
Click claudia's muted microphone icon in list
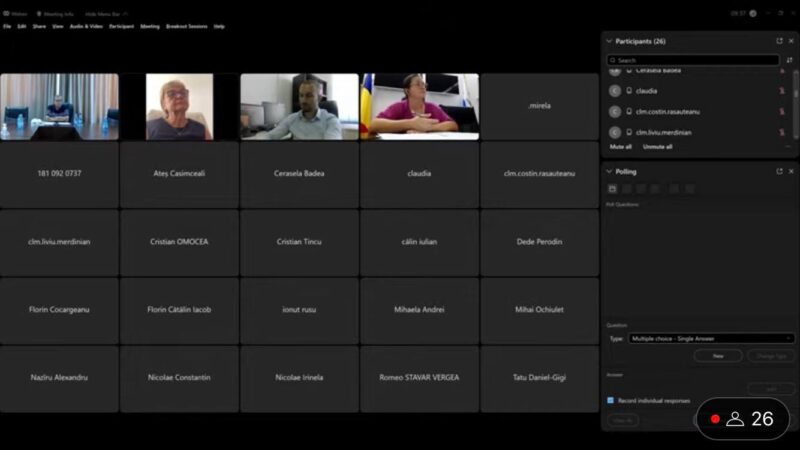(x=781, y=91)
